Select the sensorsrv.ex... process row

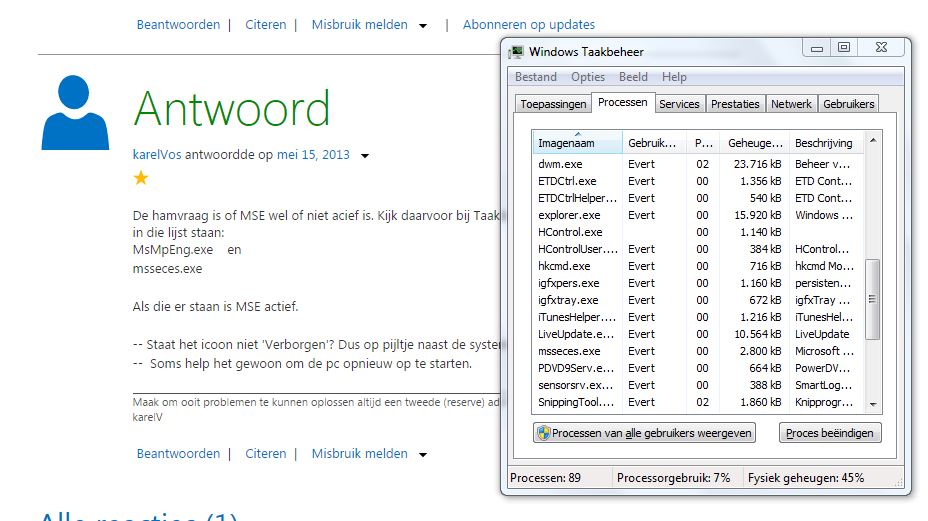tap(698, 385)
